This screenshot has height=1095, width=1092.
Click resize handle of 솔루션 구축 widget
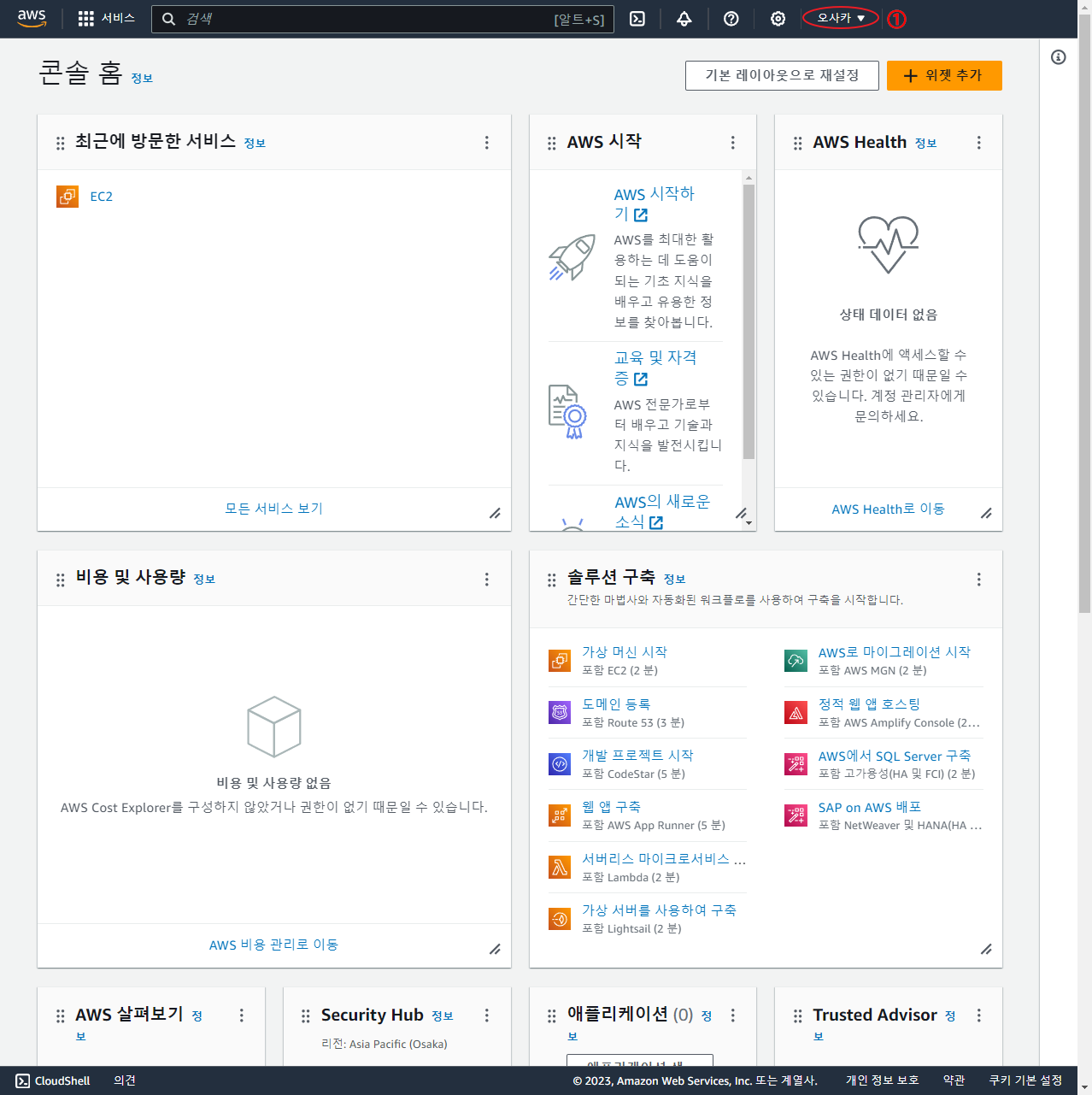[986, 949]
